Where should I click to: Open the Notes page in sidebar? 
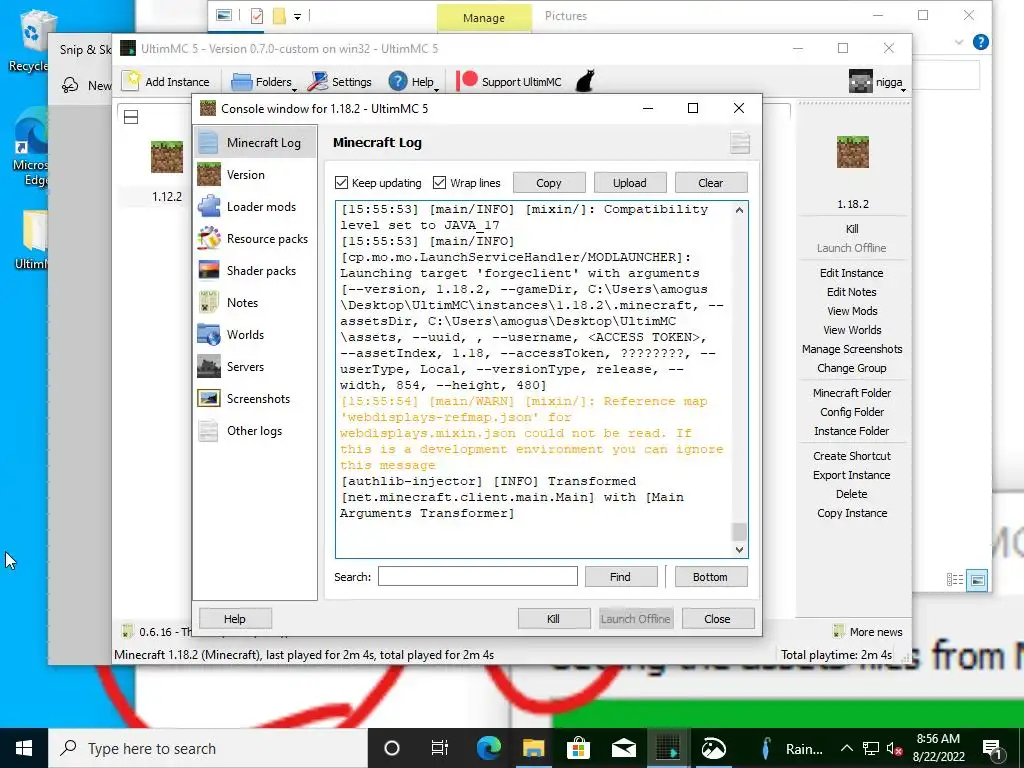pos(255,302)
